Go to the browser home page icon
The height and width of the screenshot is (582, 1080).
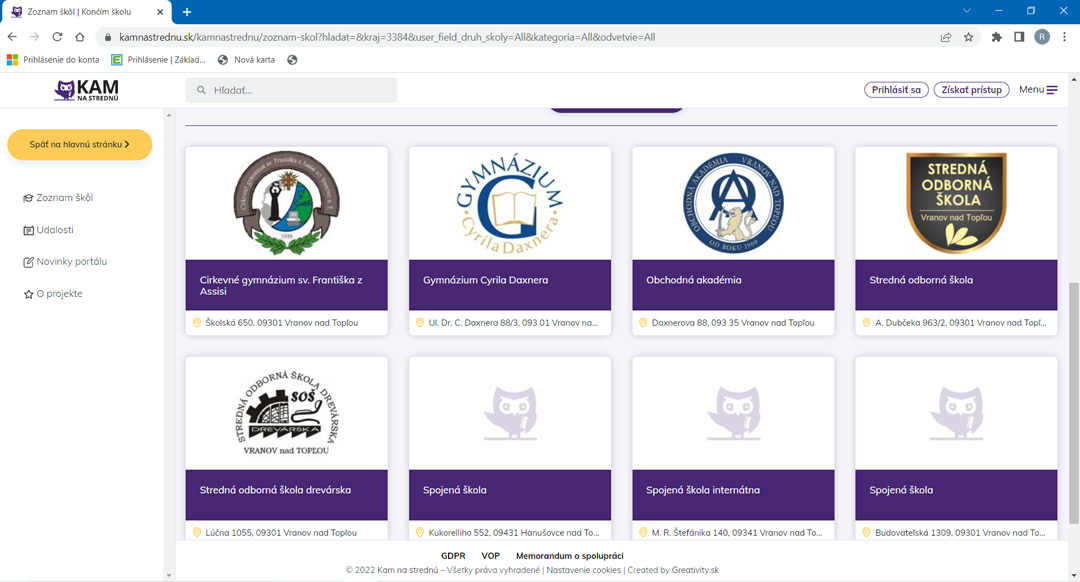coord(80,37)
